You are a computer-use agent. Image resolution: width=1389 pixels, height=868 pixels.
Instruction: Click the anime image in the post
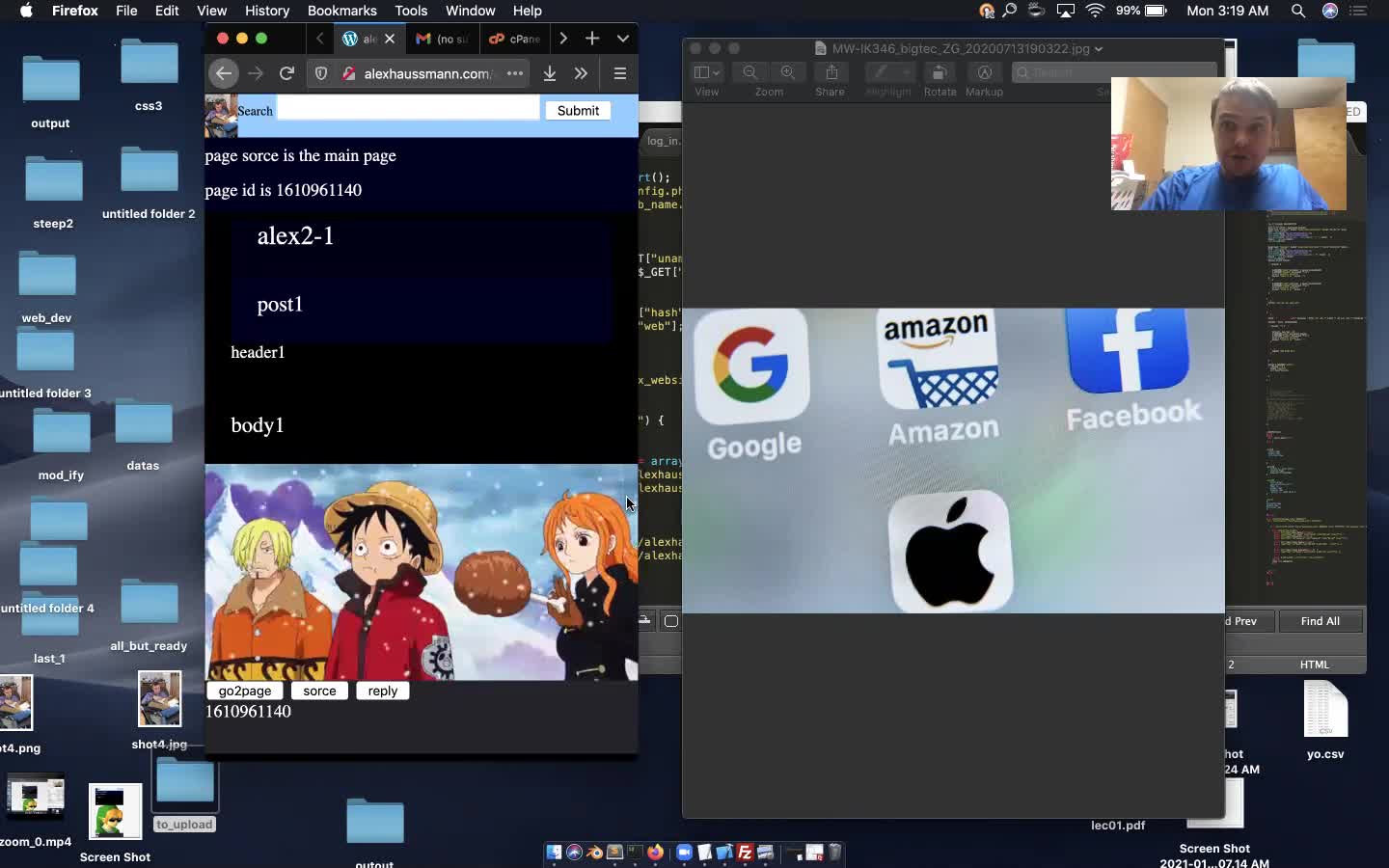point(421,572)
